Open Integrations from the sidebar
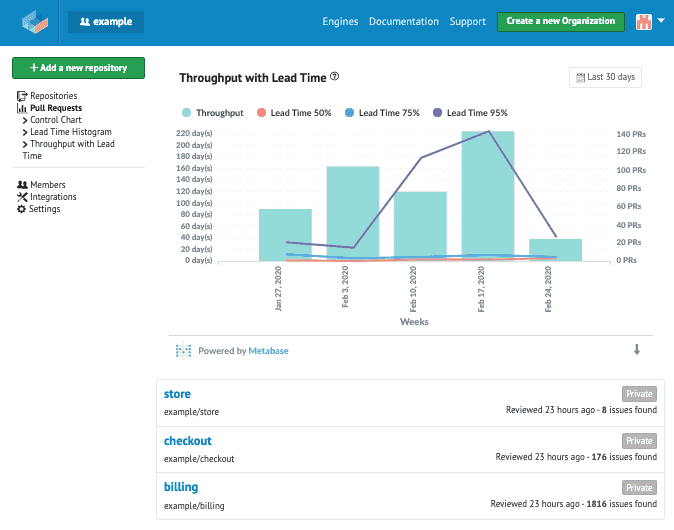The height and width of the screenshot is (530, 674). tap(52, 197)
